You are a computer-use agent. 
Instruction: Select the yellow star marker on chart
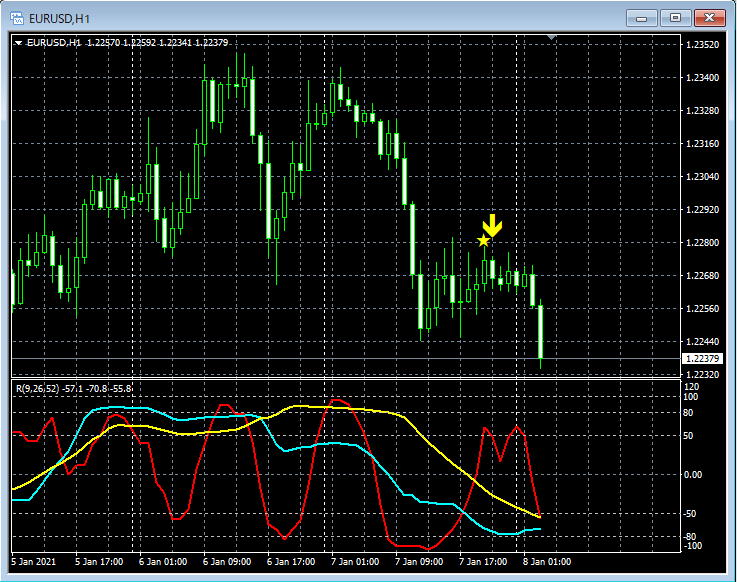(484, 241)
